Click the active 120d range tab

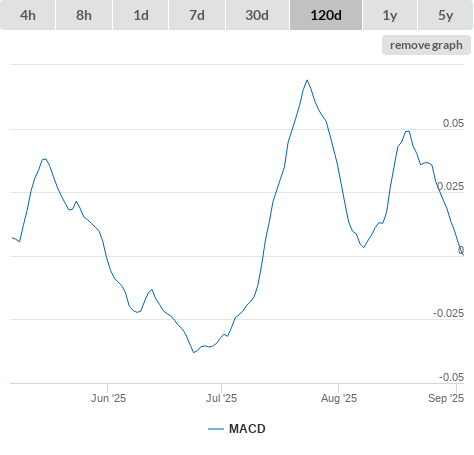click(326, 15)
